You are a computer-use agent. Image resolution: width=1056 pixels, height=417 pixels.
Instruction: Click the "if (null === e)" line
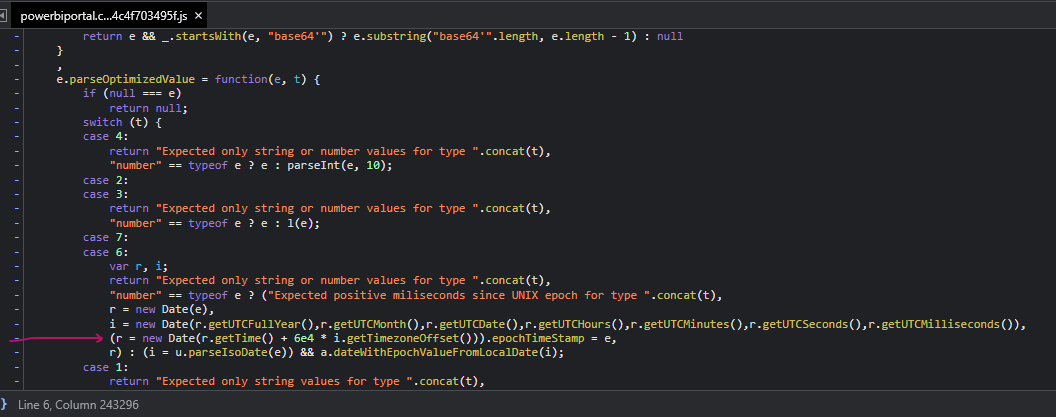click(x=132, y=94)
